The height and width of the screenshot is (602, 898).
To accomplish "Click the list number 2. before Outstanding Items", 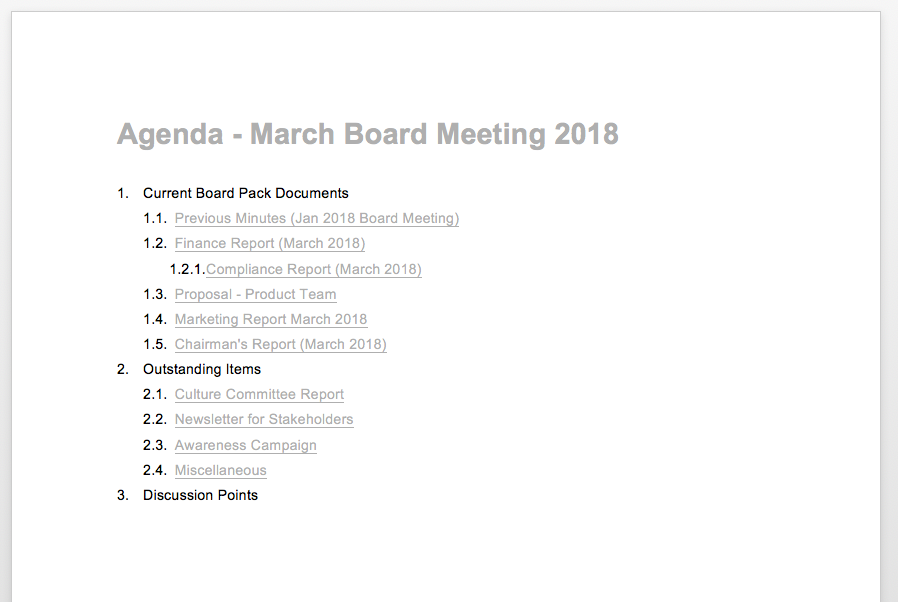I will 123,369.
